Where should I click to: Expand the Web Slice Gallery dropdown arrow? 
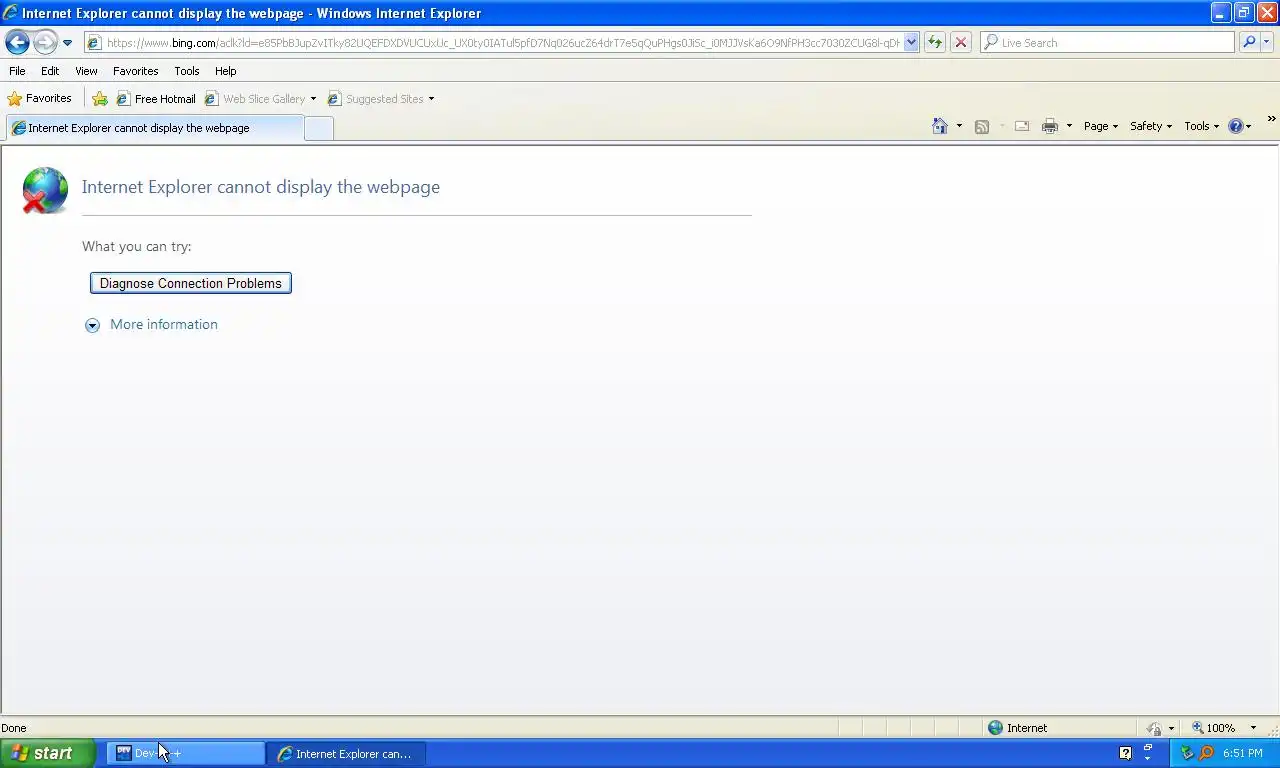313,99
